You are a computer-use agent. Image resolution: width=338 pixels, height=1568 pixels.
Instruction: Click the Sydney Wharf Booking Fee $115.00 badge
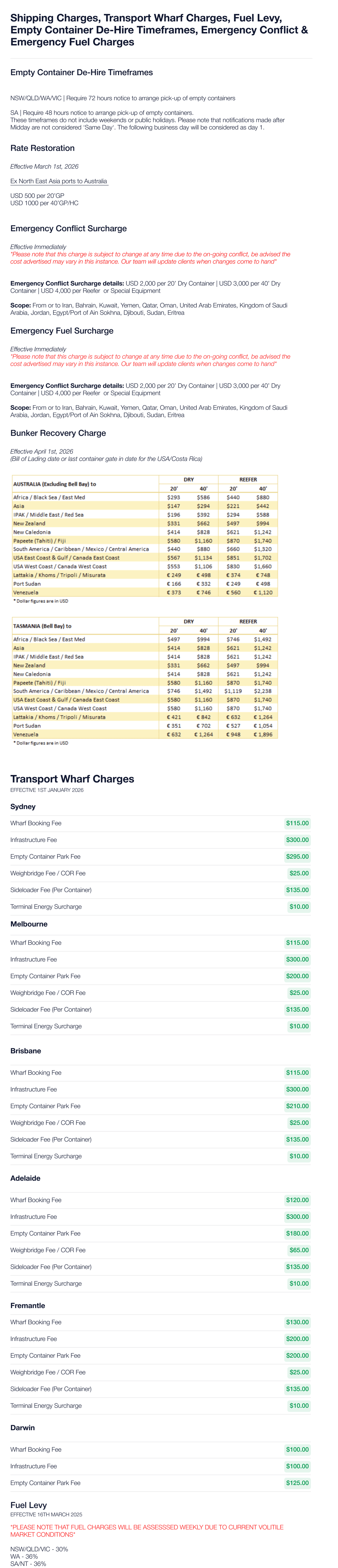pos(297,824)
